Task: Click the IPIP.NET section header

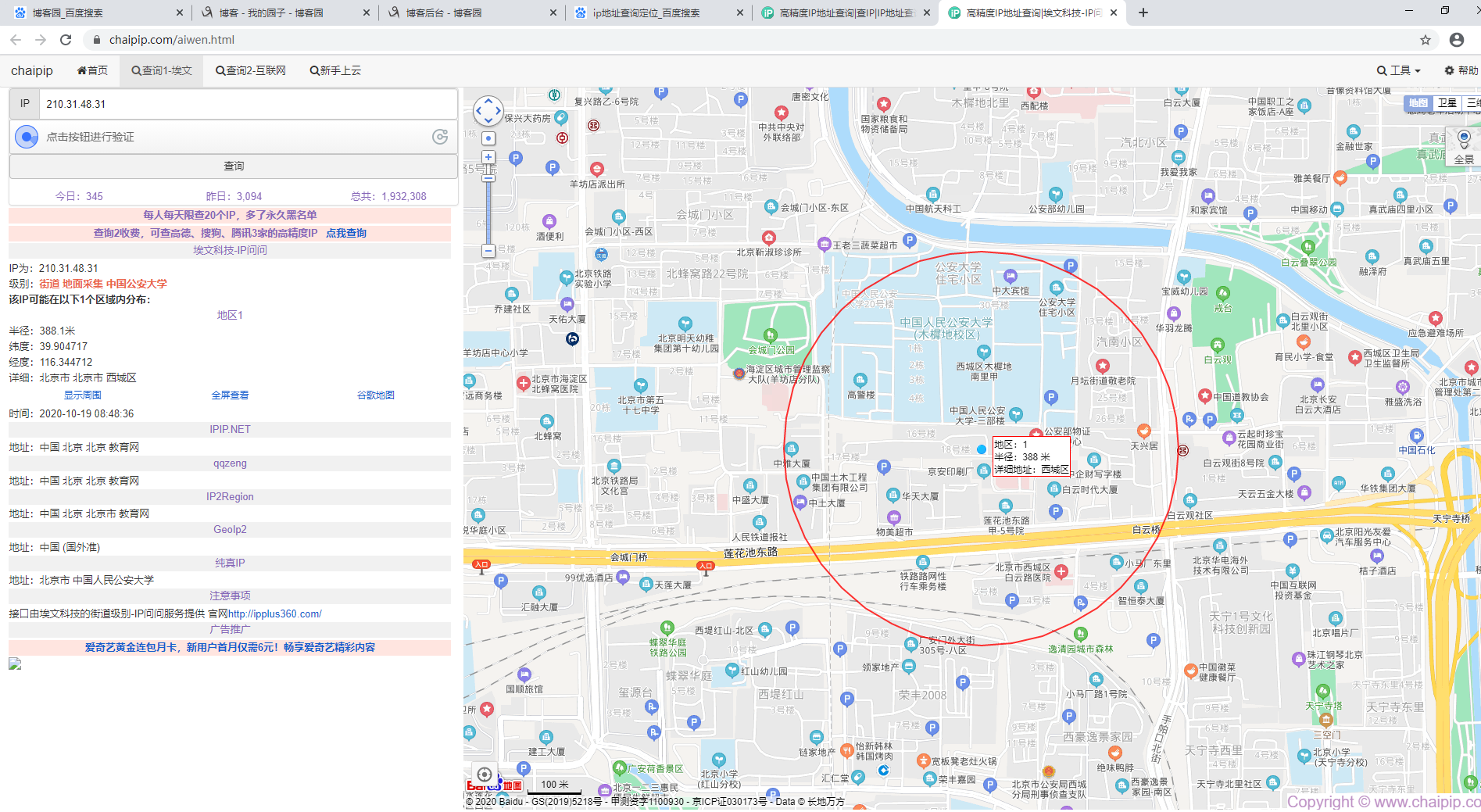Action: point(230,429)
